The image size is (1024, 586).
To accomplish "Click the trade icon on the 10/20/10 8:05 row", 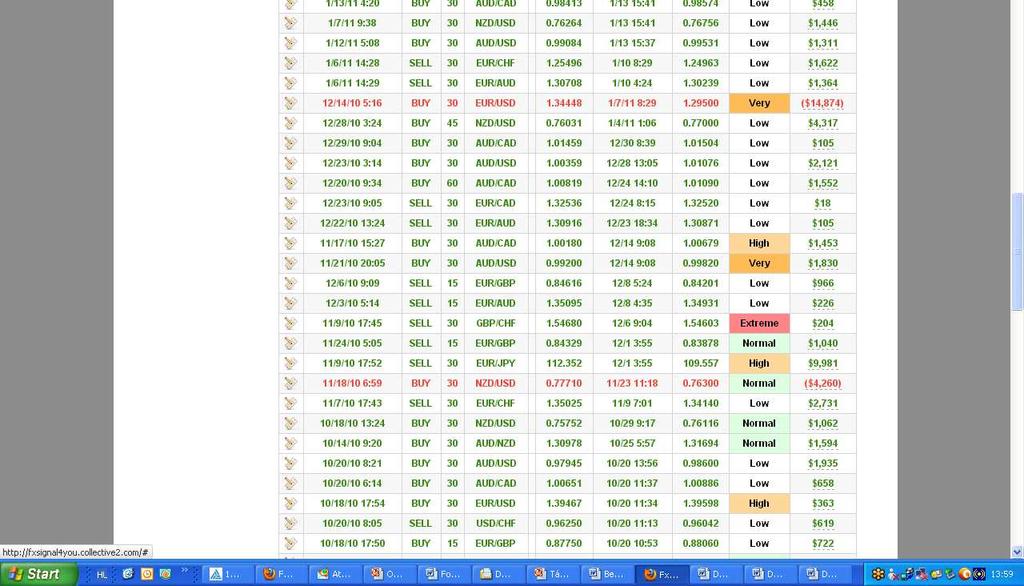I will point(291,523).
